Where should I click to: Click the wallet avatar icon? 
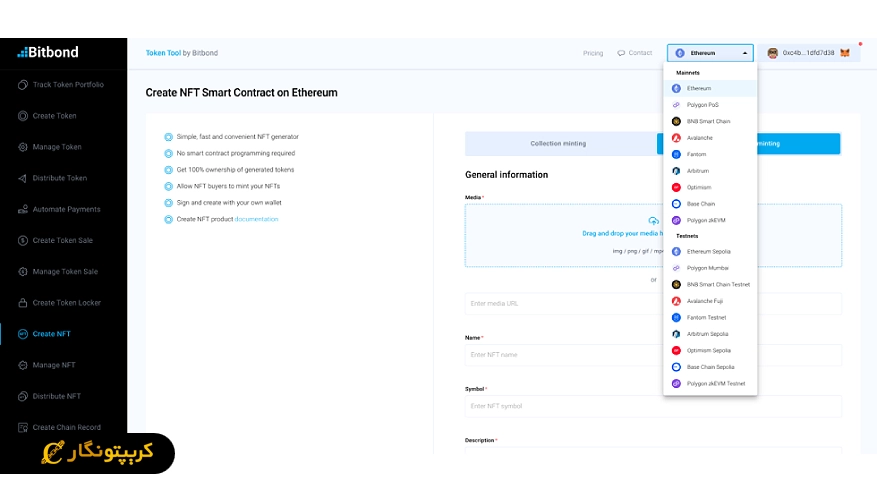773,53
